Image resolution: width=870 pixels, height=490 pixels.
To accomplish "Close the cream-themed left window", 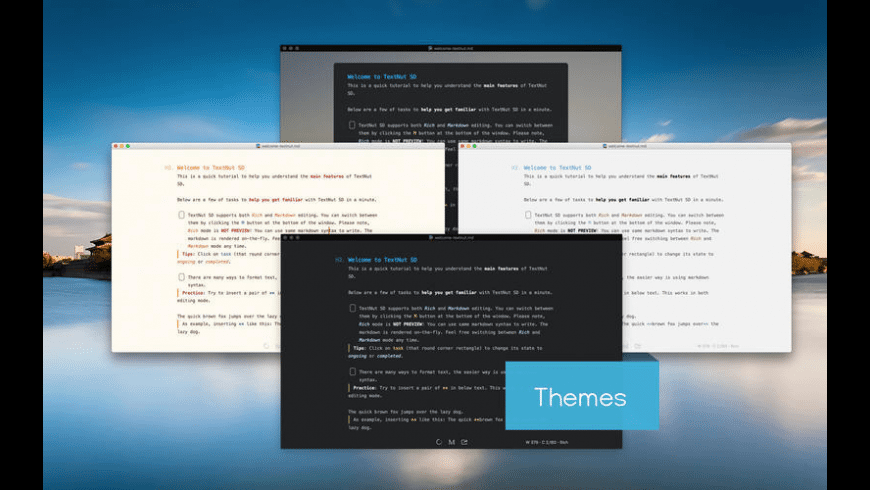I will pyautogui.click(x=115, y=146).
